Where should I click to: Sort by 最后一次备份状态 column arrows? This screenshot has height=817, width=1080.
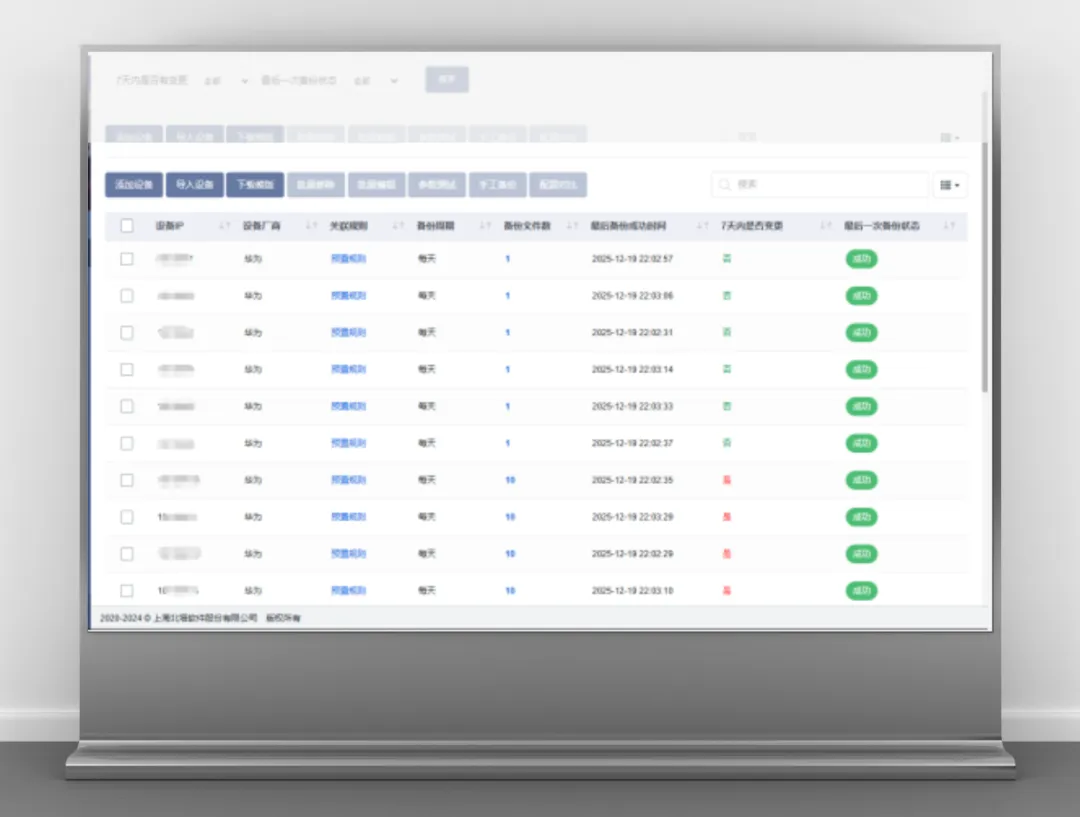[949, 226]
